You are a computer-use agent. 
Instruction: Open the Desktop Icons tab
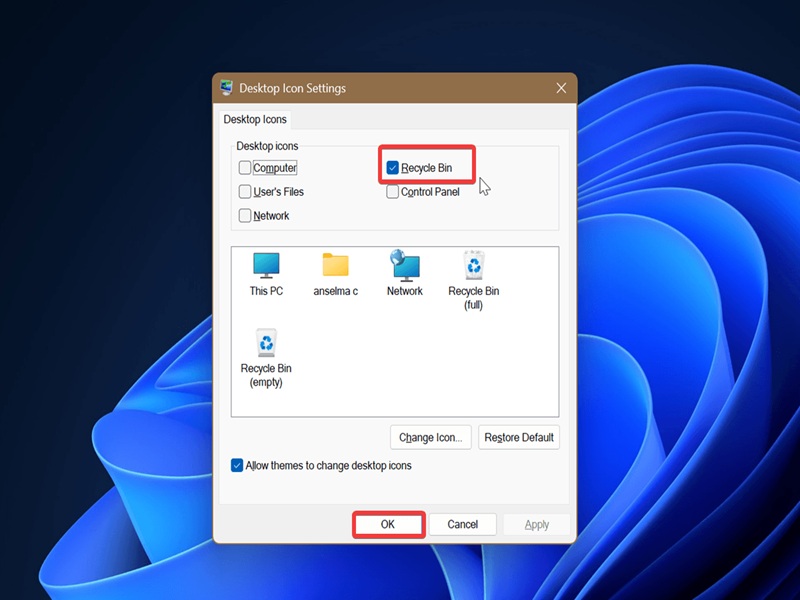pos(255,119)
